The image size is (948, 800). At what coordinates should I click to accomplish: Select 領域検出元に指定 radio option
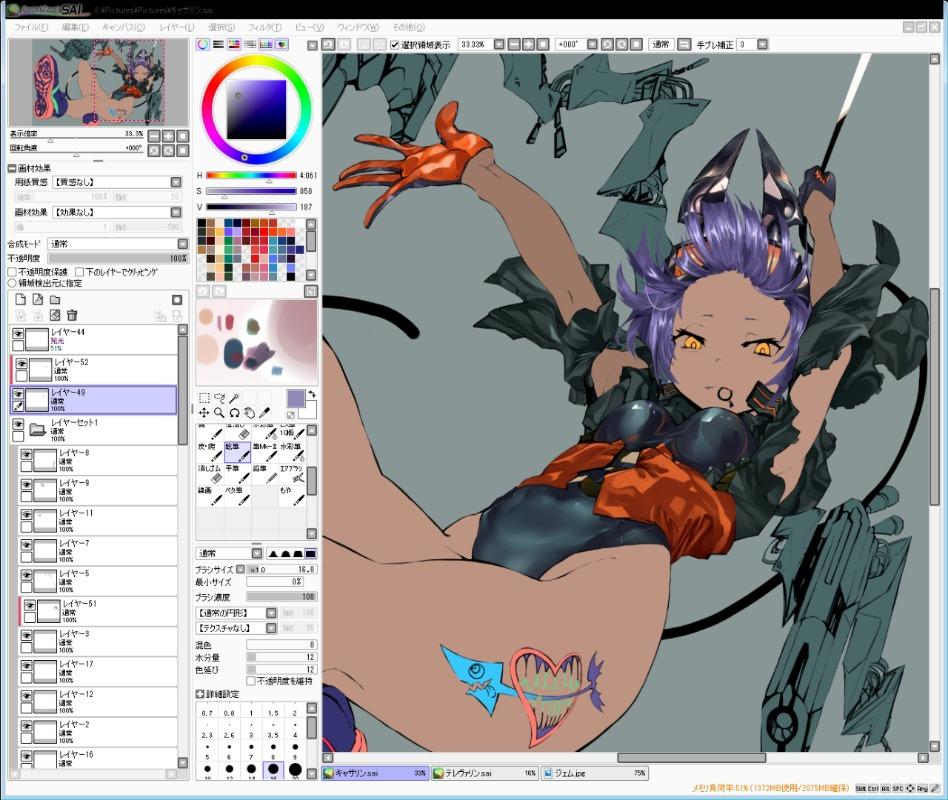[x=12, y=283]
